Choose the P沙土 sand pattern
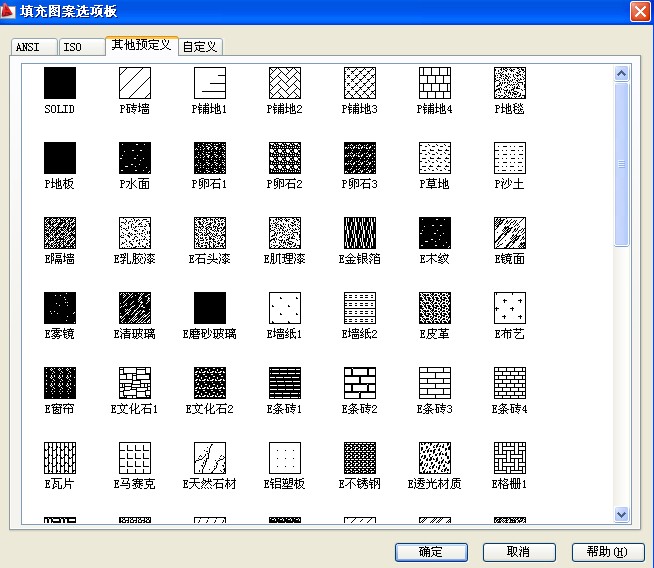This screenshot has width=654, height=568. (x=510, y=158)
